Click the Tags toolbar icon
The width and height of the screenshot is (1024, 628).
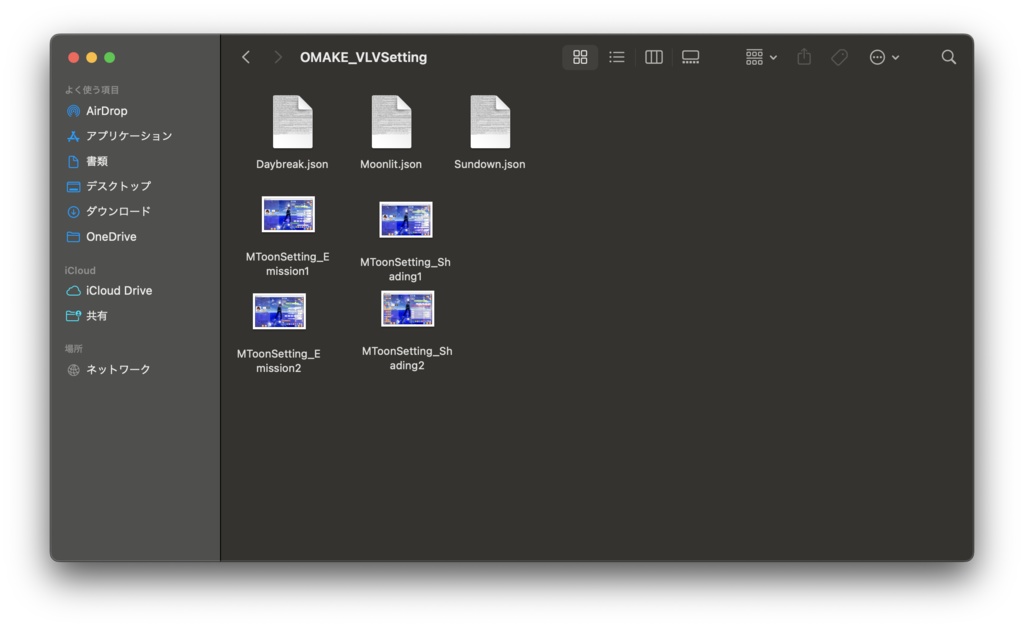(839, 57)
